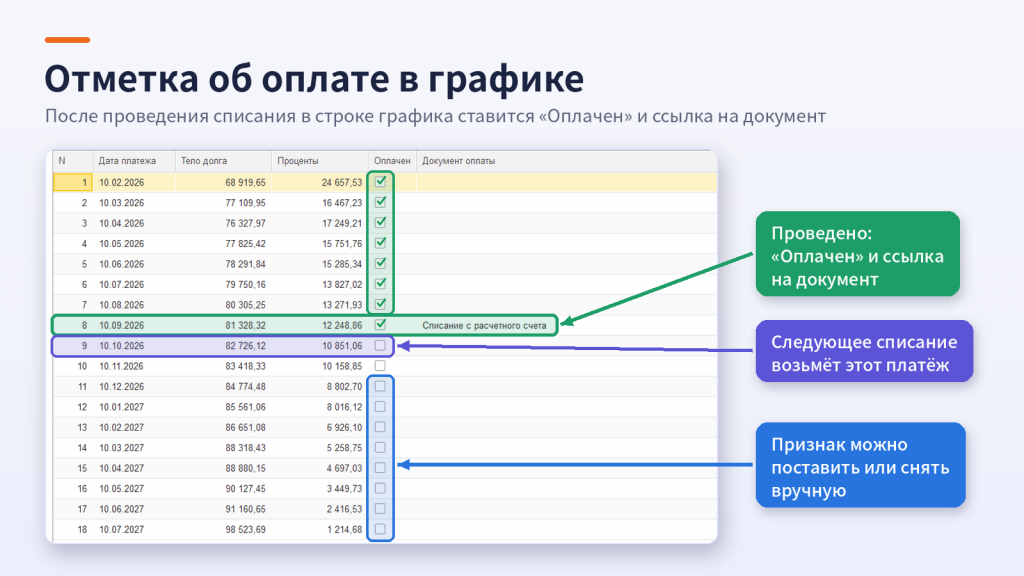Select interest value '1 214,68'

[x=344, y=529]
